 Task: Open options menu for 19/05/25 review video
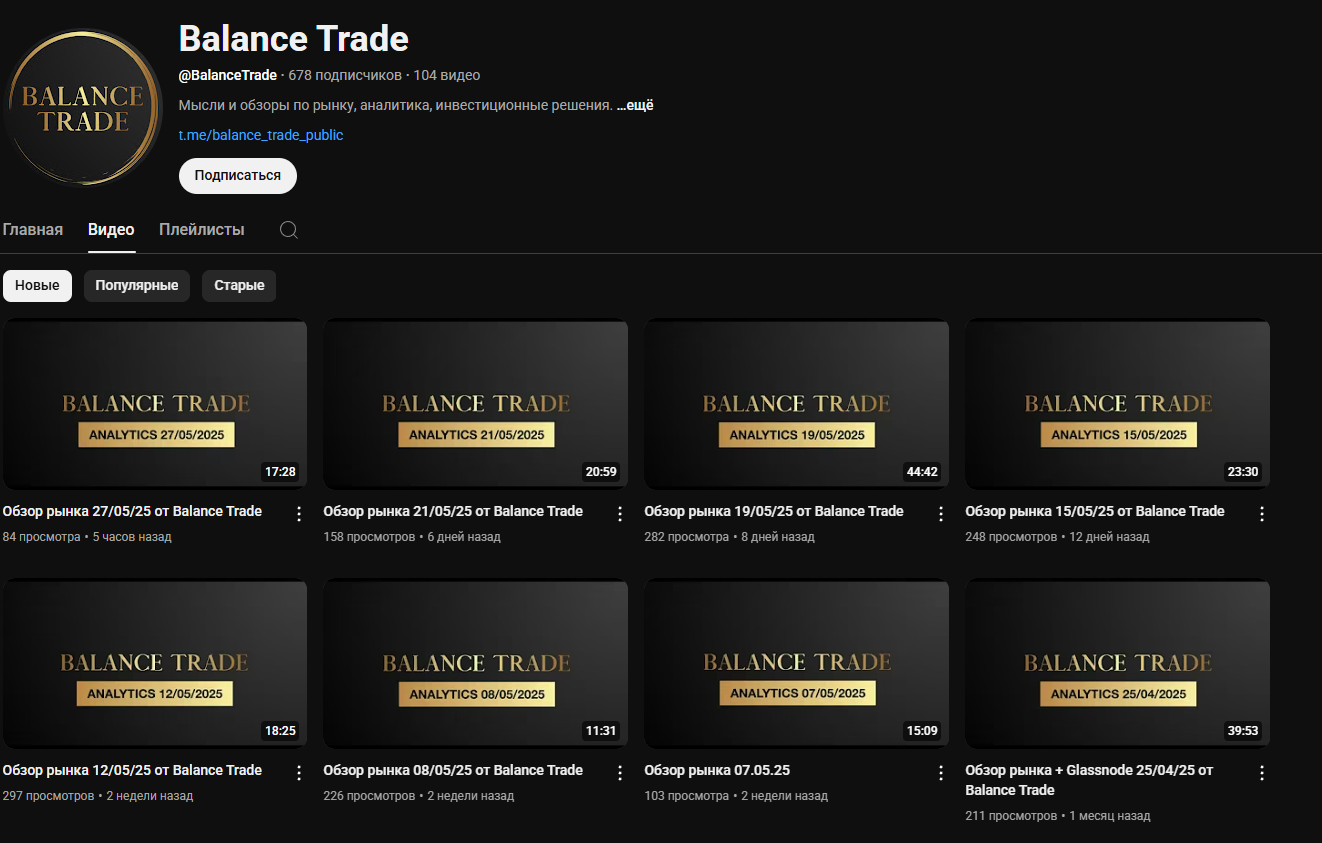coord(940,514)
